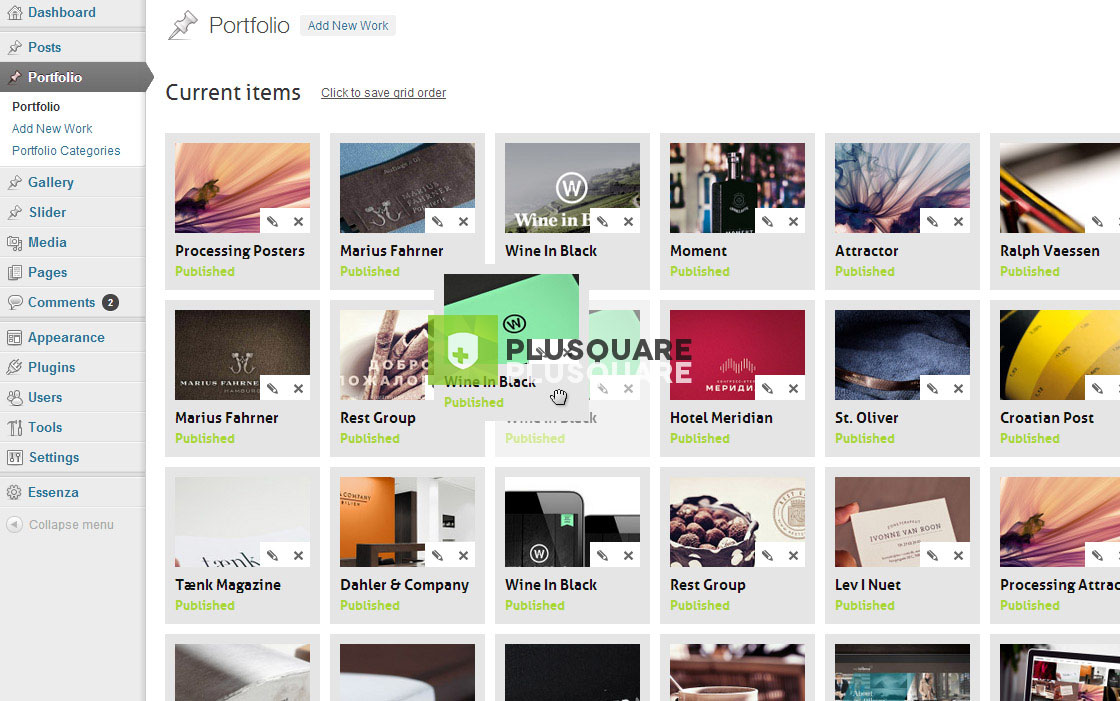The image size is (1120, 701).
Task: Open the Dashboard menu
Action: 61,12
